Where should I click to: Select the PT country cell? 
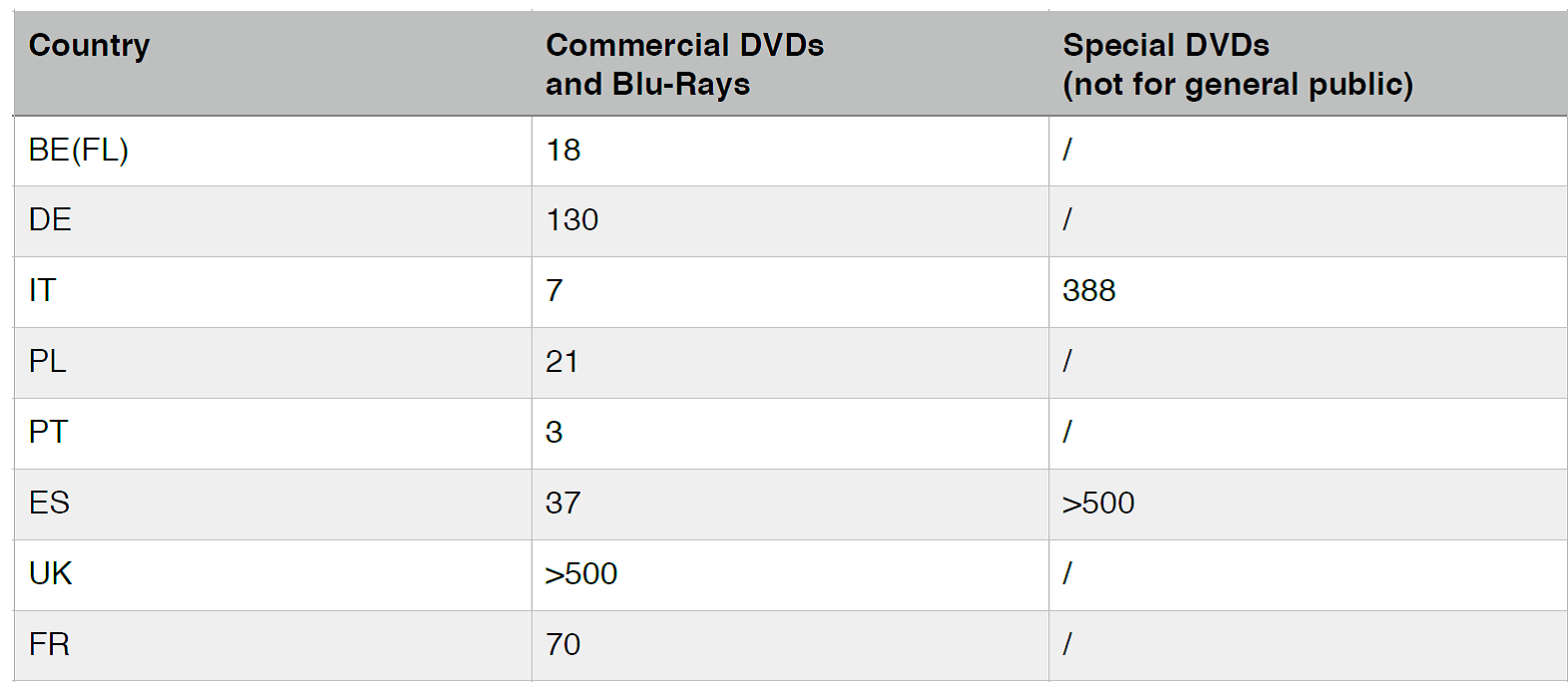(x=48, y=433)
